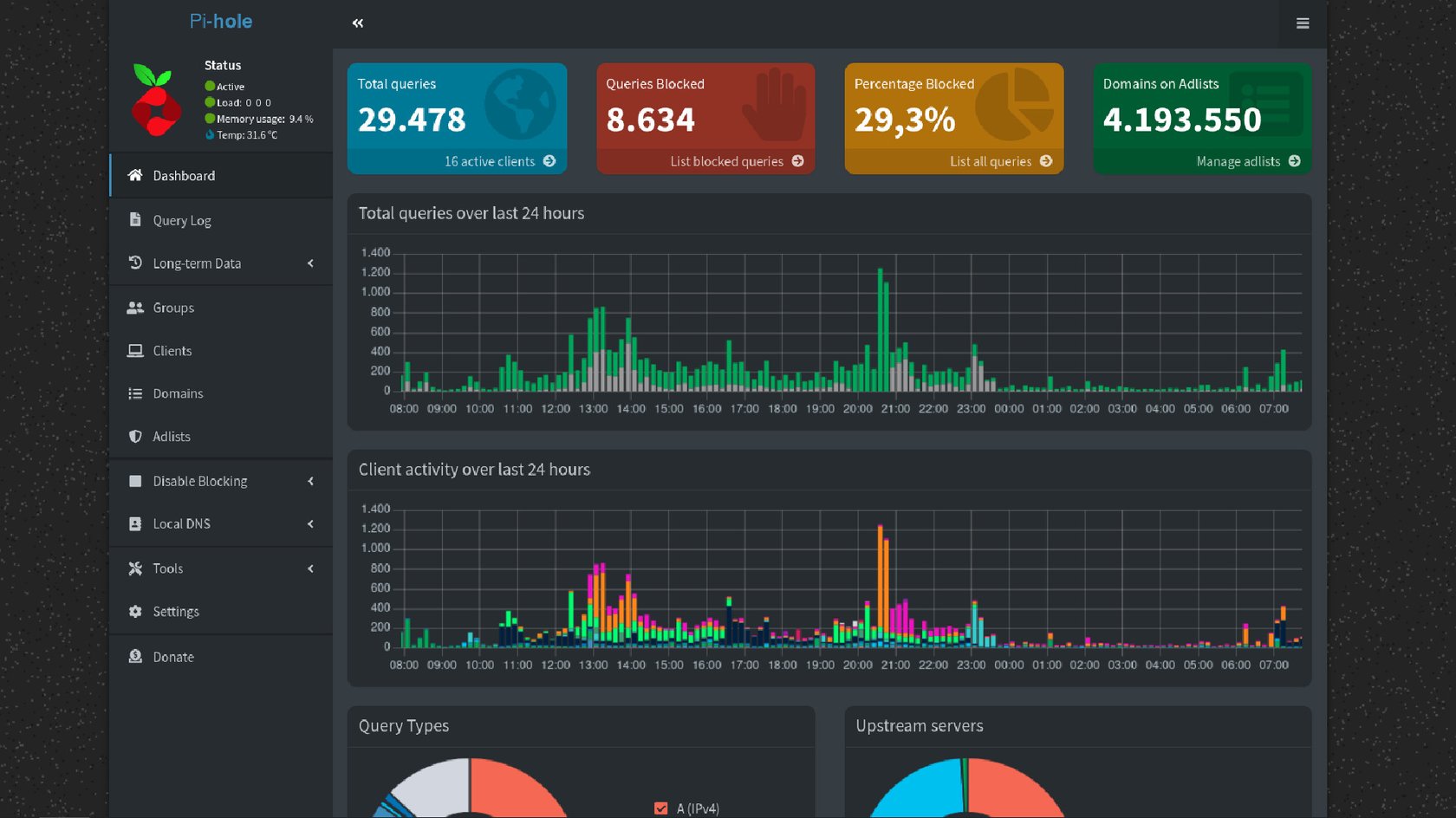Click the Load status line
The image size is (1456, 818).
[238, 102]
